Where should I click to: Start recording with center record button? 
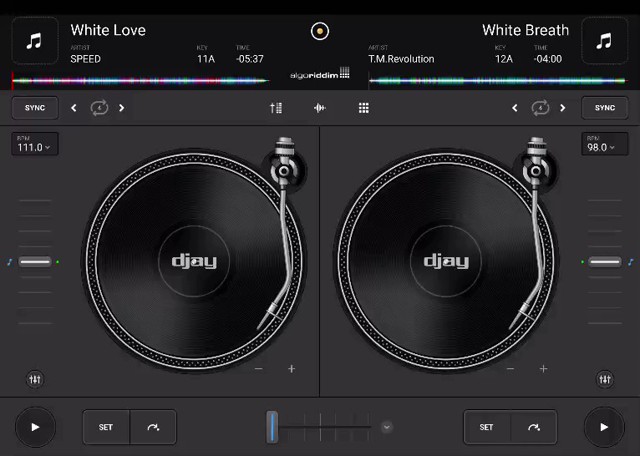click(x=320, y=31)
